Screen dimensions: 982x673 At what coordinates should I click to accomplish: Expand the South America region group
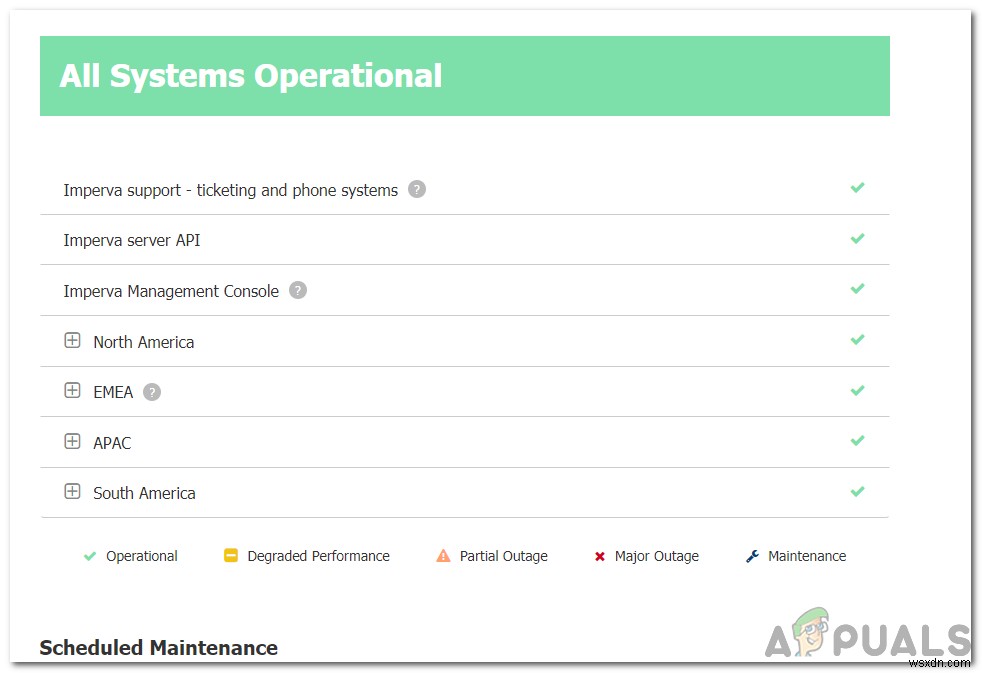72,491
